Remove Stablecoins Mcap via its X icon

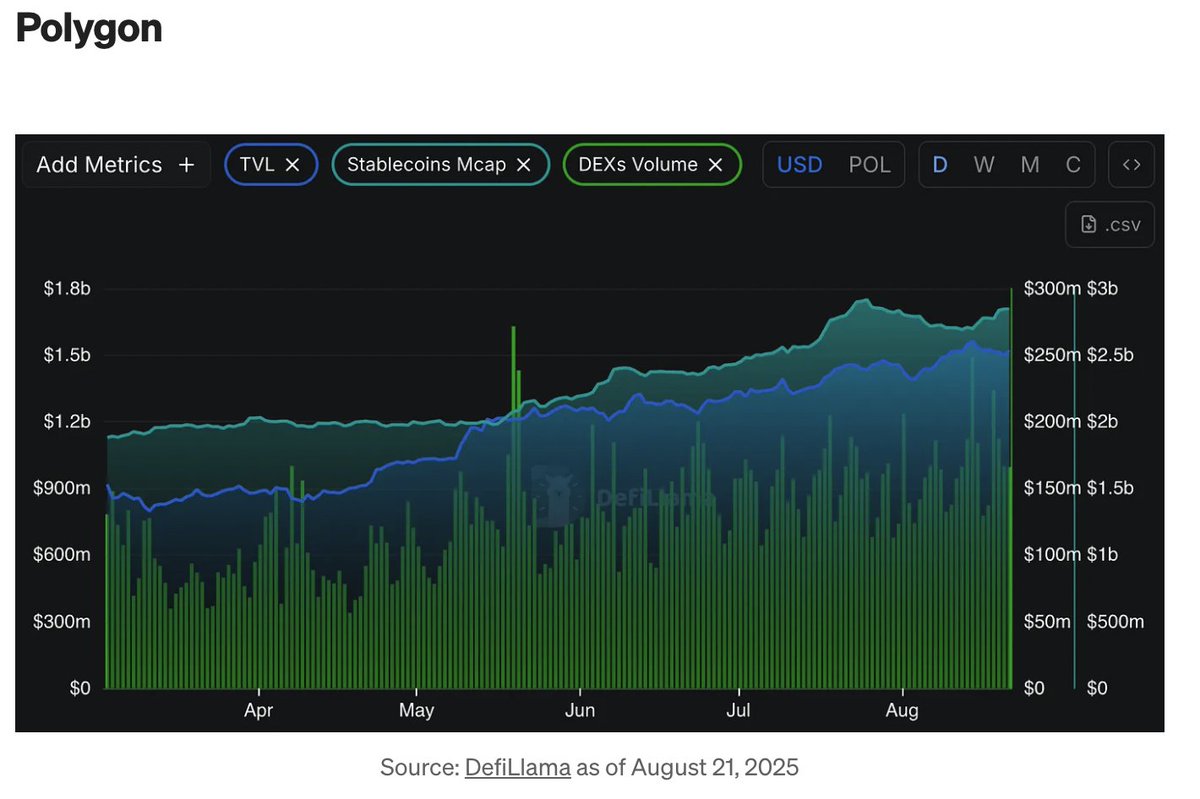524,165
